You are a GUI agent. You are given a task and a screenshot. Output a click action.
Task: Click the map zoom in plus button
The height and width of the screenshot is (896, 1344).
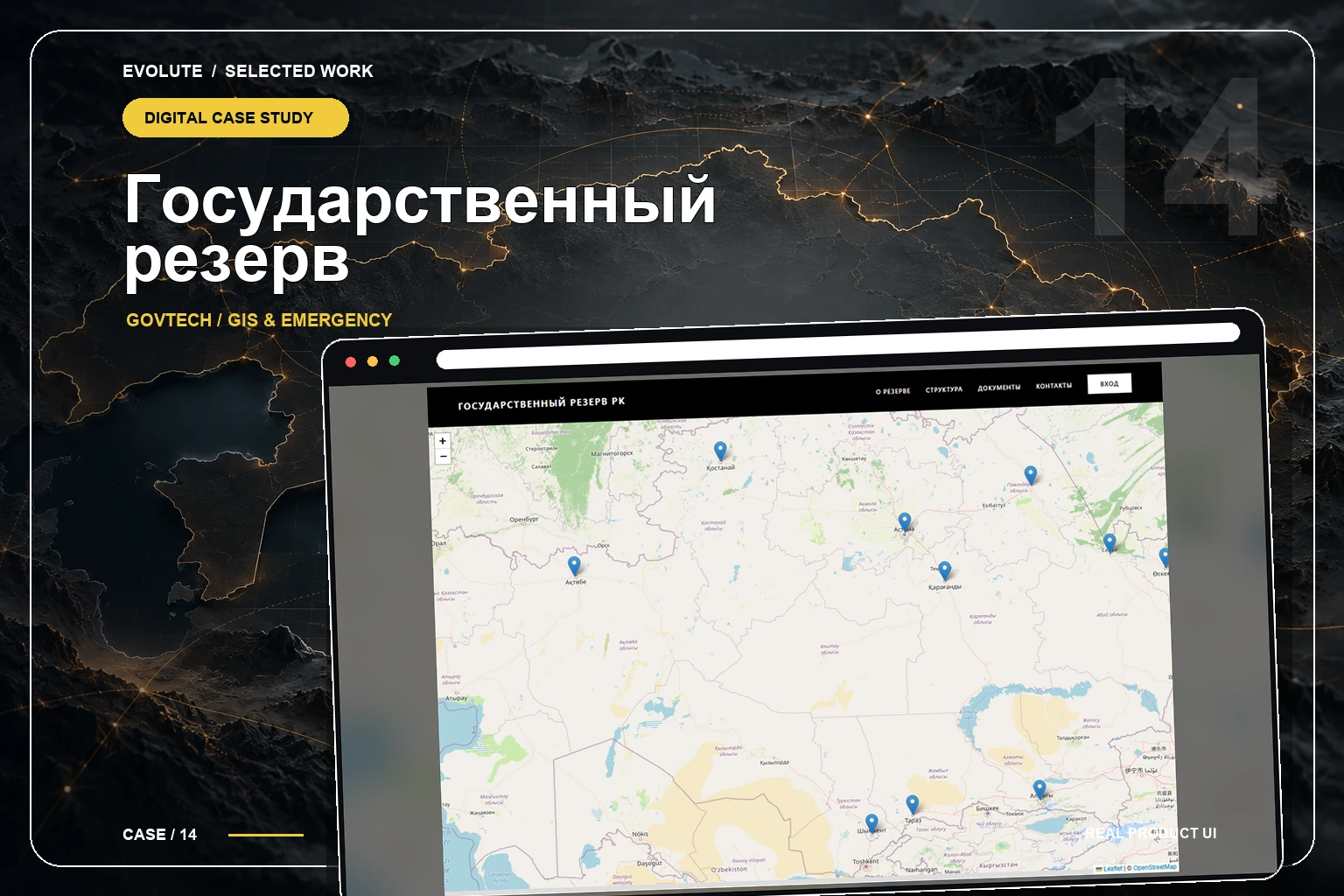pyautogui.click(x=443, y=442)
